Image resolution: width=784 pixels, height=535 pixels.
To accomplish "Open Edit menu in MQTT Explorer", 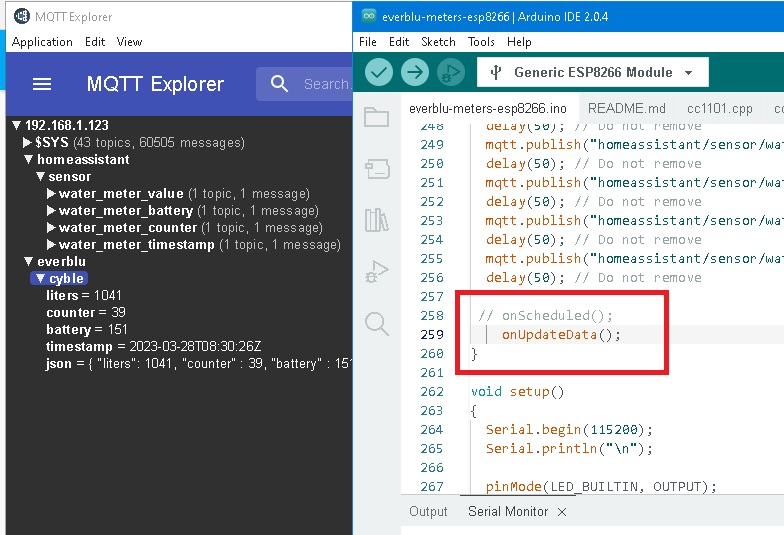I will [x=95, y=42].
